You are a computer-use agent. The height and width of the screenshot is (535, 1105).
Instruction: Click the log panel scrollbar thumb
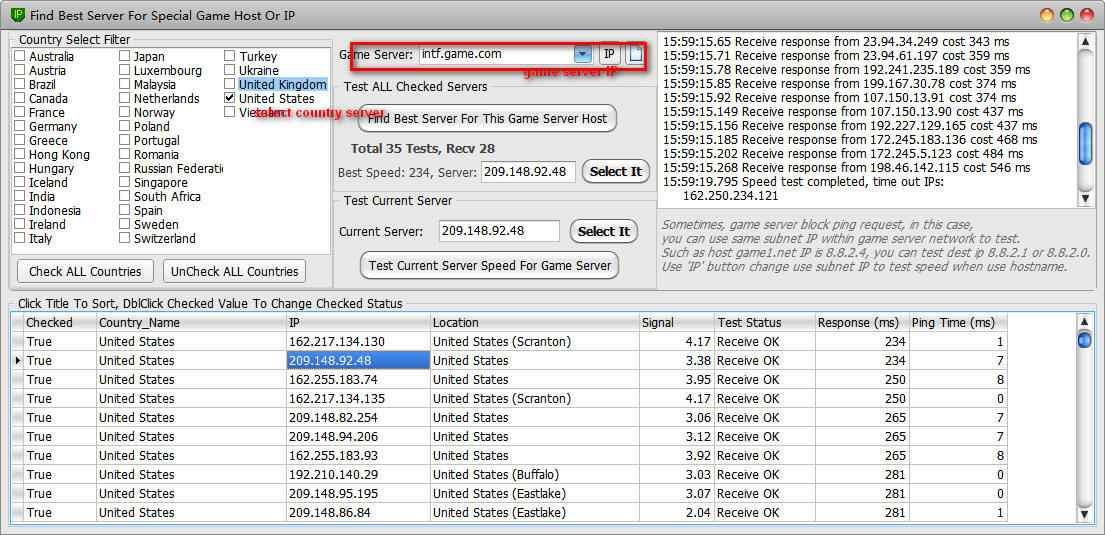tap(1085, 142)
